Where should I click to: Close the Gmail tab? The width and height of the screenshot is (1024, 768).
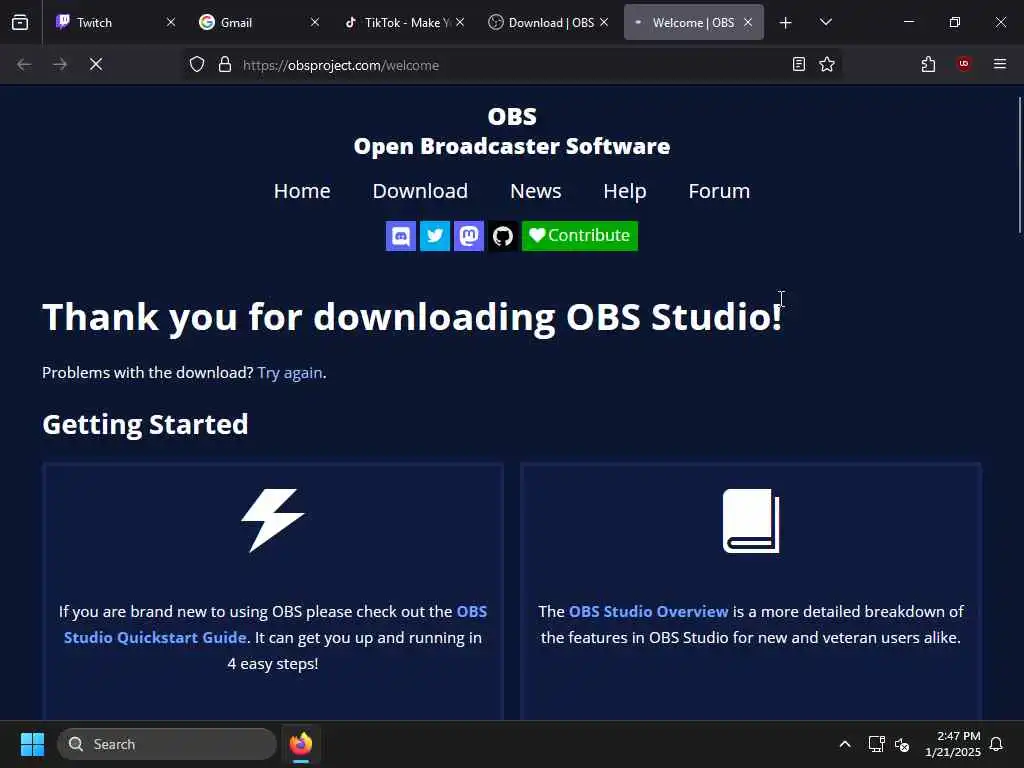(x=315, y=22)
